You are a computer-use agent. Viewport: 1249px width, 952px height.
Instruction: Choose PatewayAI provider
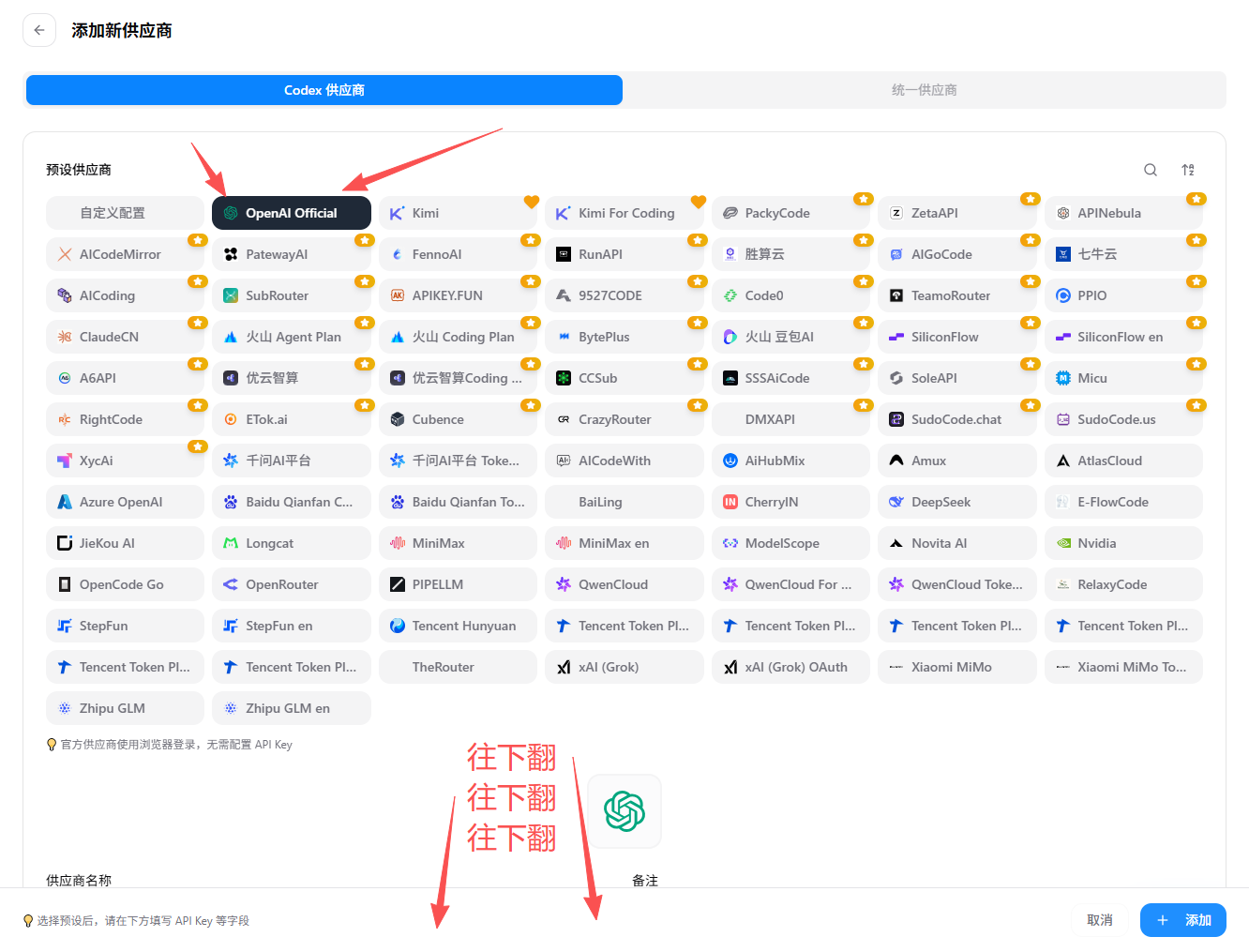(292, 254)
